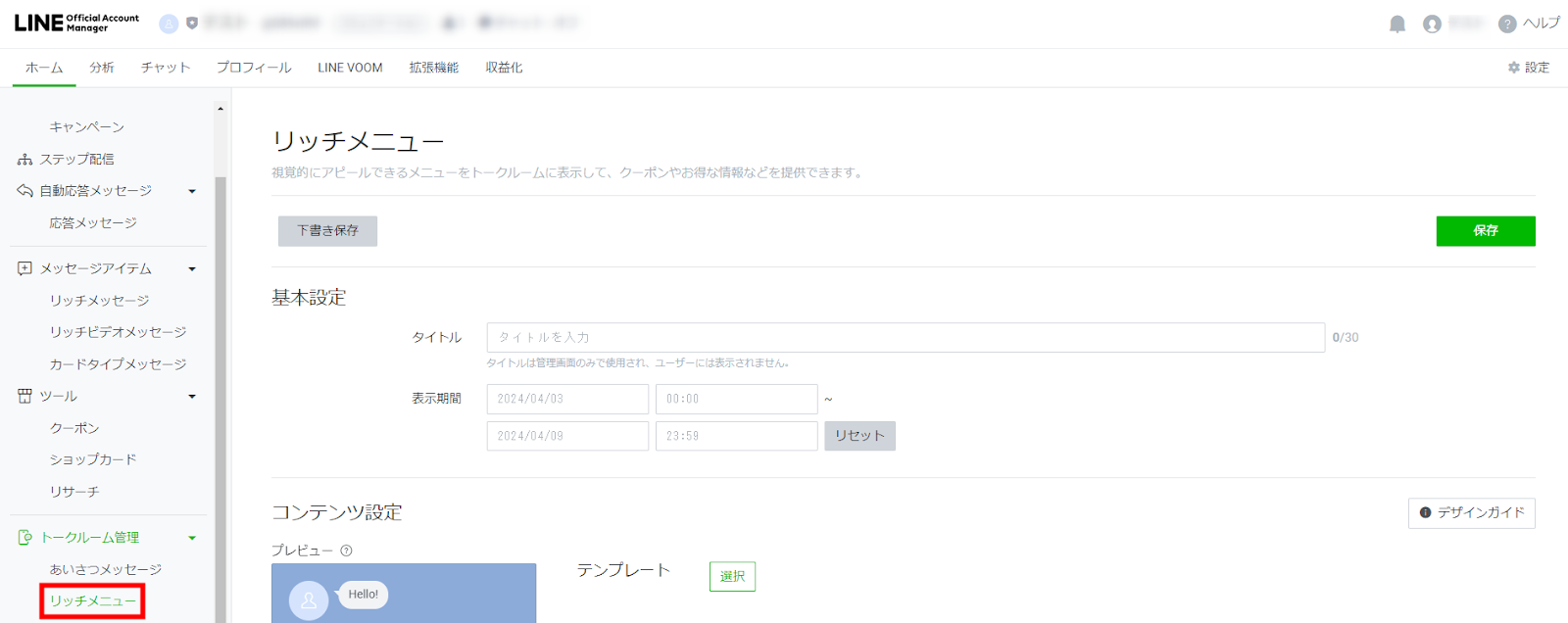The width and height of the screenshot is (1568, 623).
Task: Collapse the トークルーム管理 section arrow
Action: (x=192, y=538)
